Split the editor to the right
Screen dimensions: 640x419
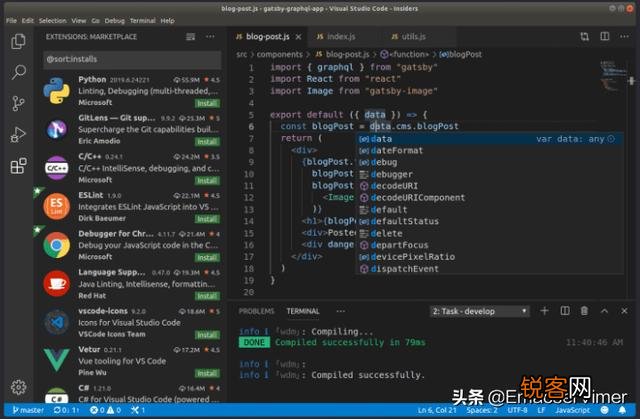pyautogui.click(x=604, y=37)
